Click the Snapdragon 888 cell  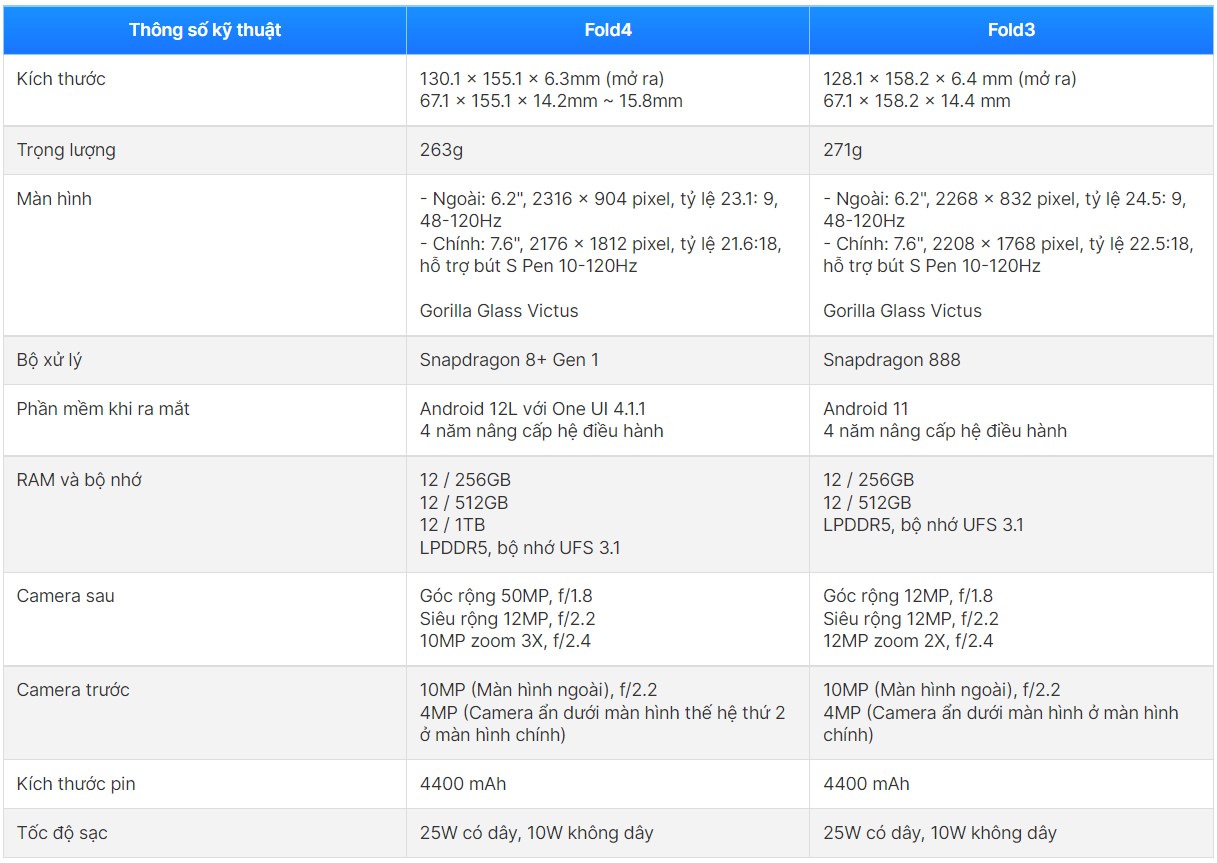click(892, 360)
